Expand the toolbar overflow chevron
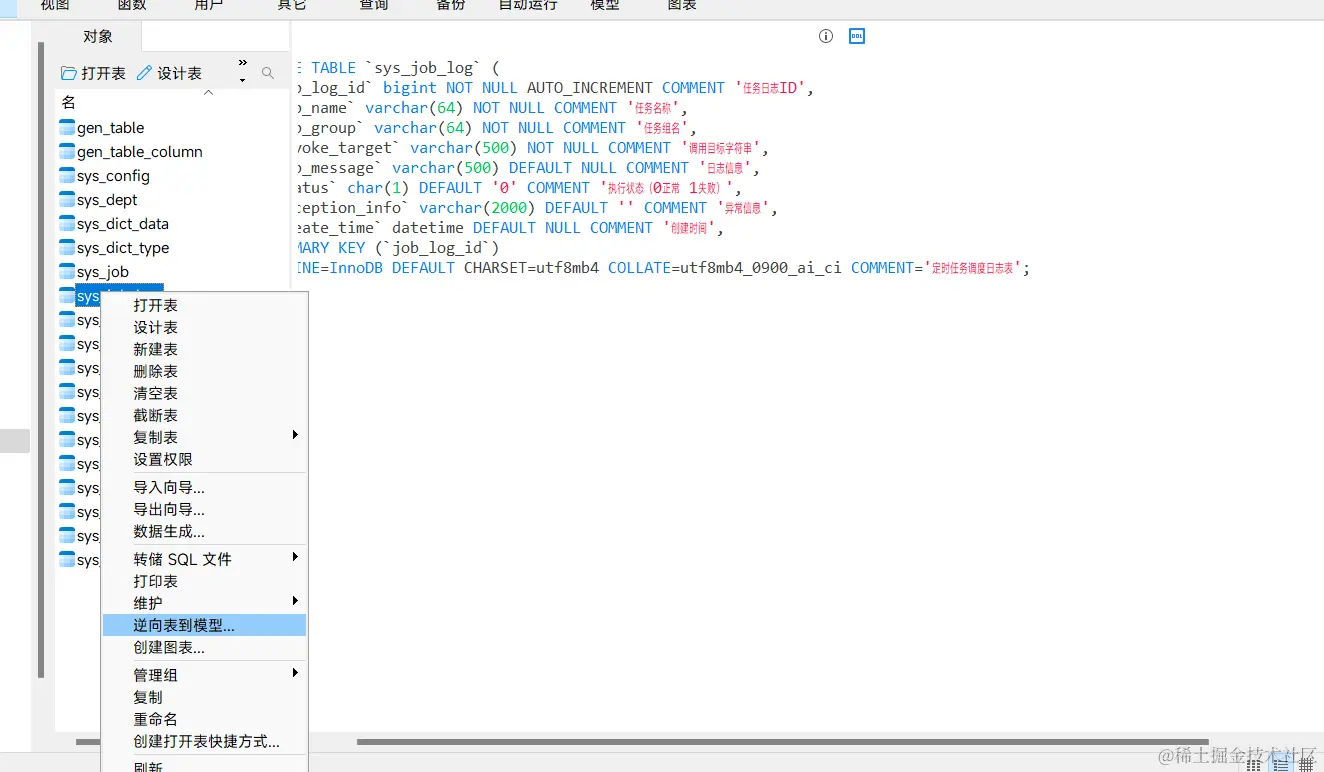This screenshot has width=1324, height=772. coord(242,63)
